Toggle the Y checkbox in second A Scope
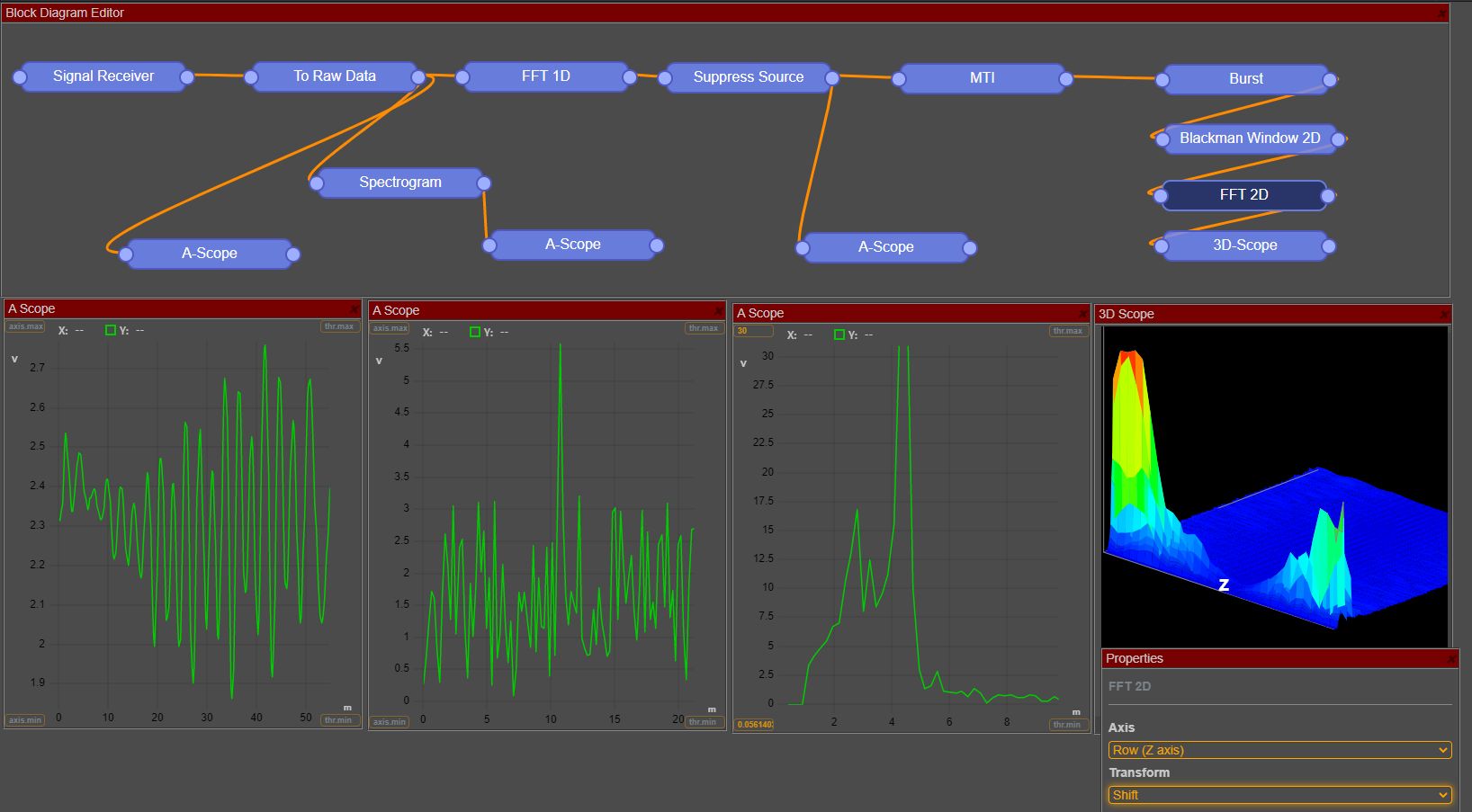This screenshot has height=812, width=1472. (x=475, y=332)
